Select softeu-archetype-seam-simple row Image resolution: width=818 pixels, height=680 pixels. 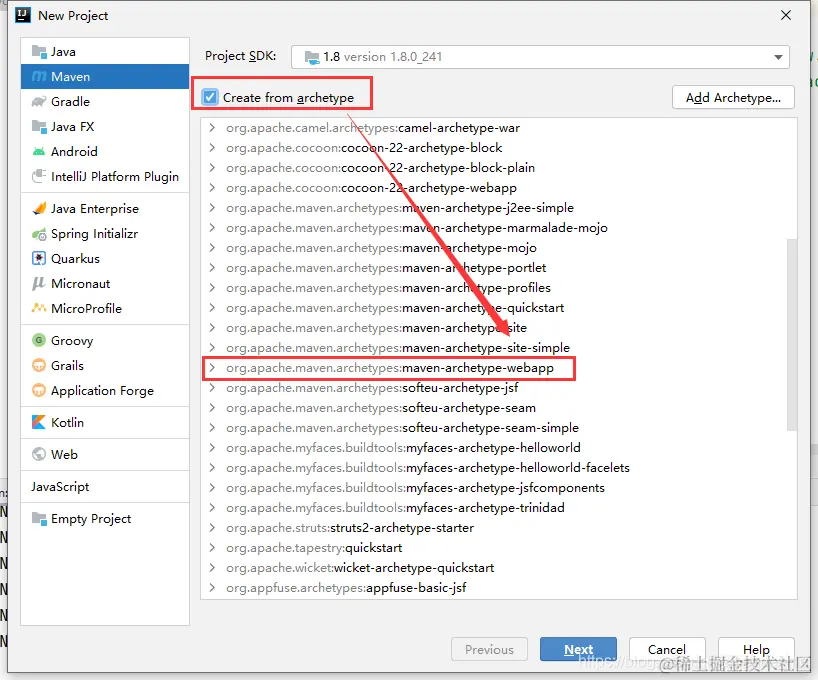[499, 428]
